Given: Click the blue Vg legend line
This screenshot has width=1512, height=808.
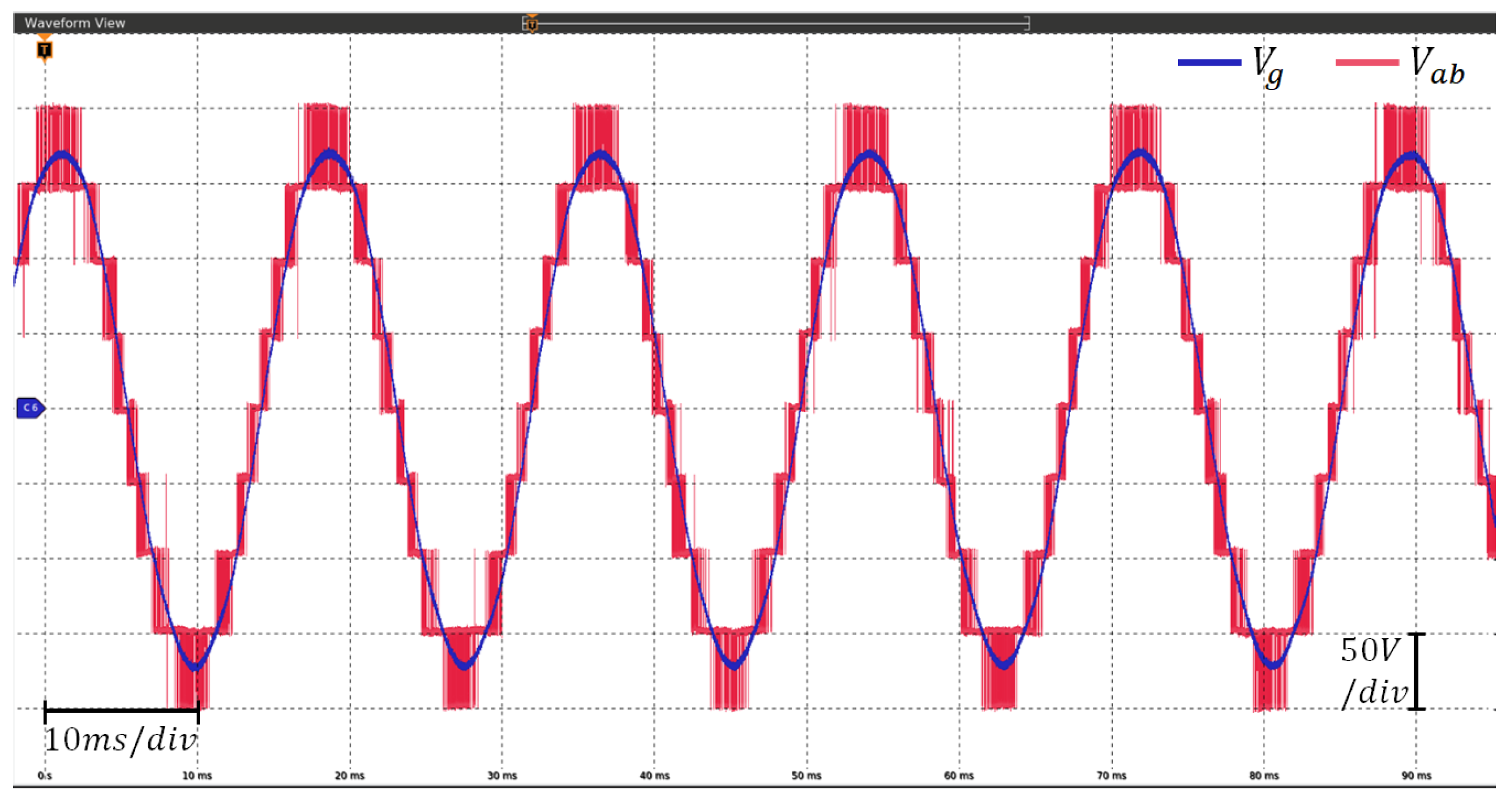Looking at the screenshot, I should point(1209,63).
